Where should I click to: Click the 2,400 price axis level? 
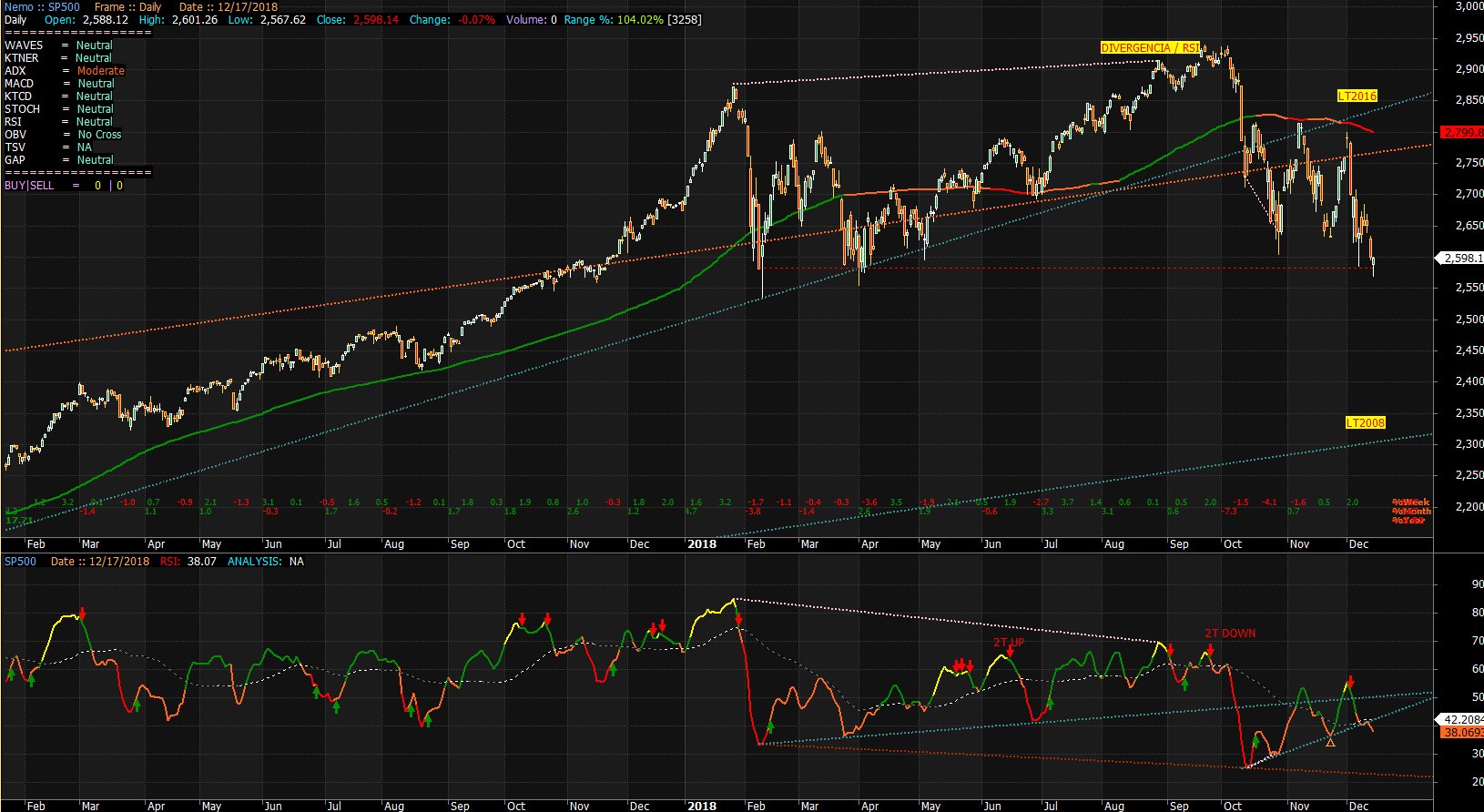coord(1469,381)
